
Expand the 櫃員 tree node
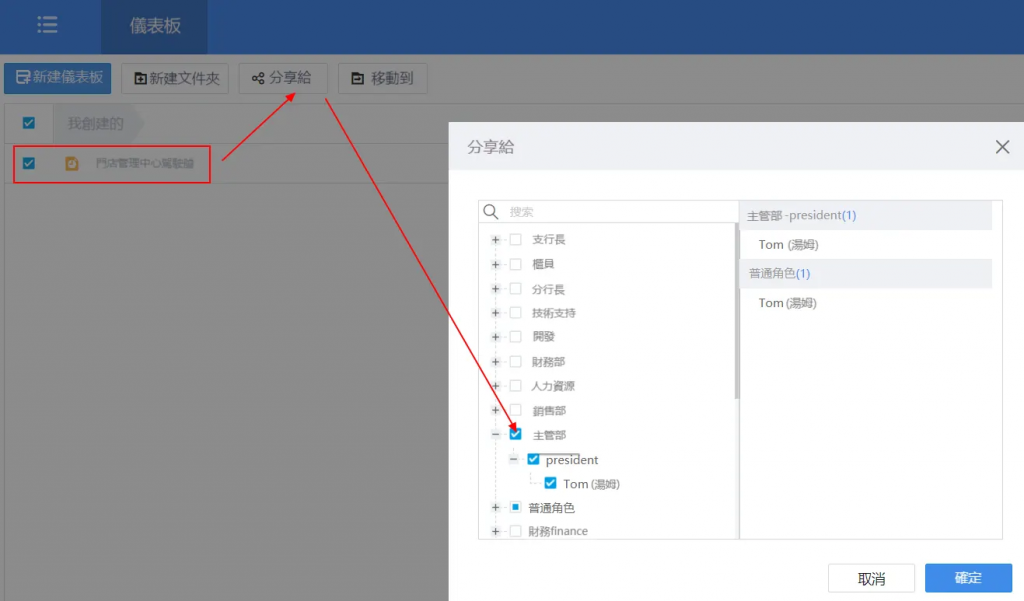pos(495,265)
